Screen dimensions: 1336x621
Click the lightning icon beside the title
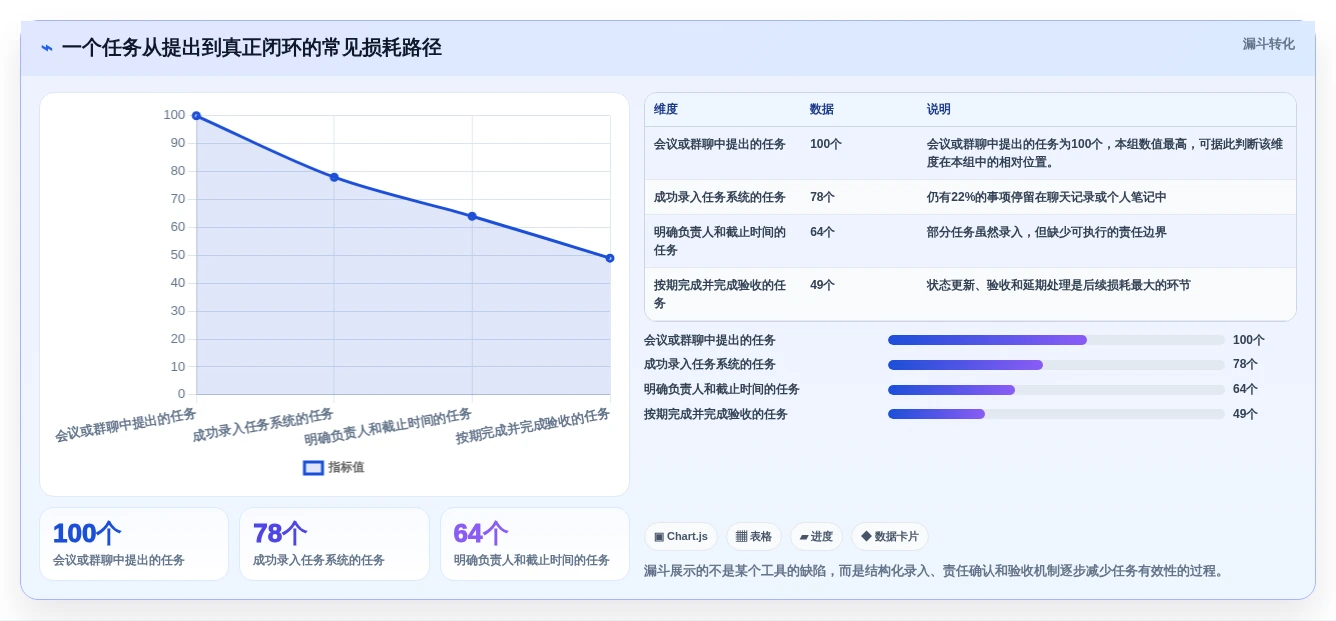click(x=47, y=48)
